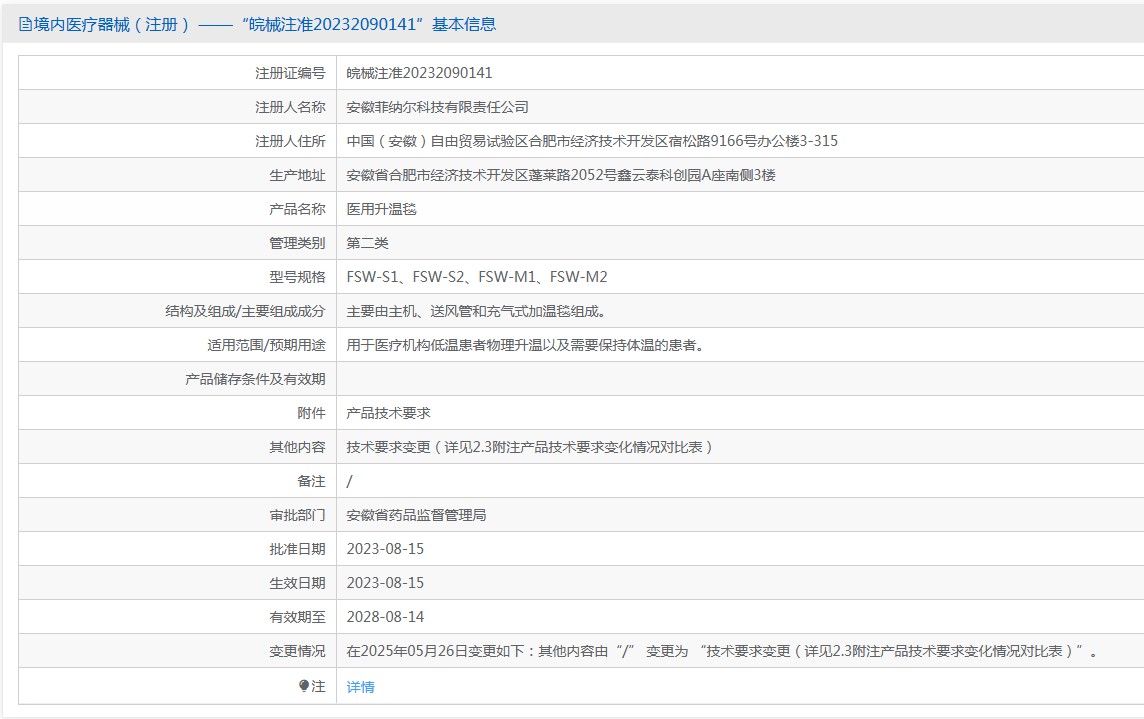This screenshot has height=719, width=1144.
Task: Click approving department 安徽省药品监督管理局
Action: point(416,515)
